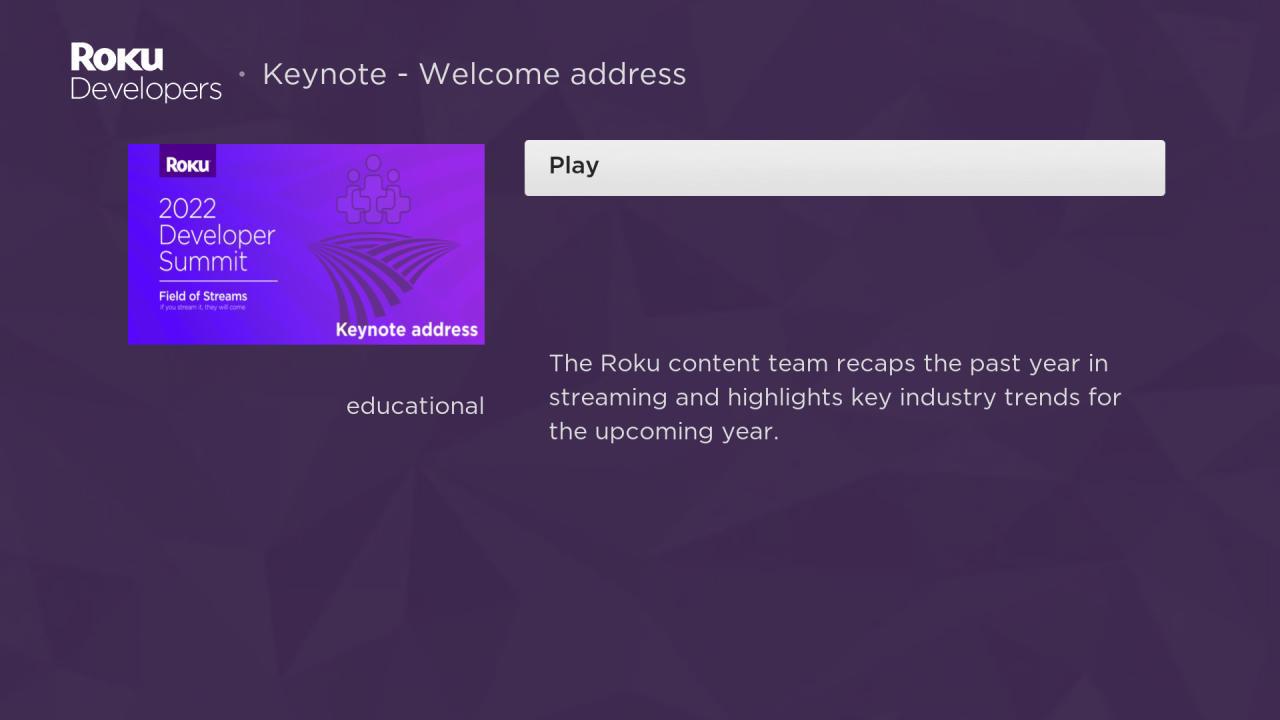1280x720 pixels.
Task: Click the Play button label text
Action: (573, 166)
